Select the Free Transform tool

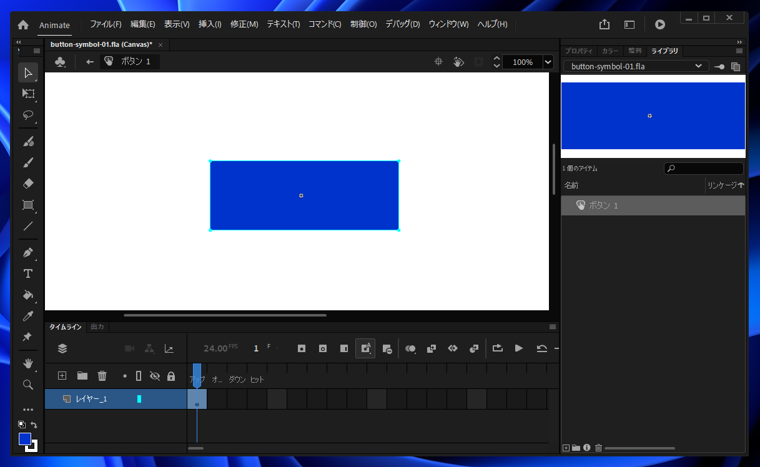click(x=28, y=94)
